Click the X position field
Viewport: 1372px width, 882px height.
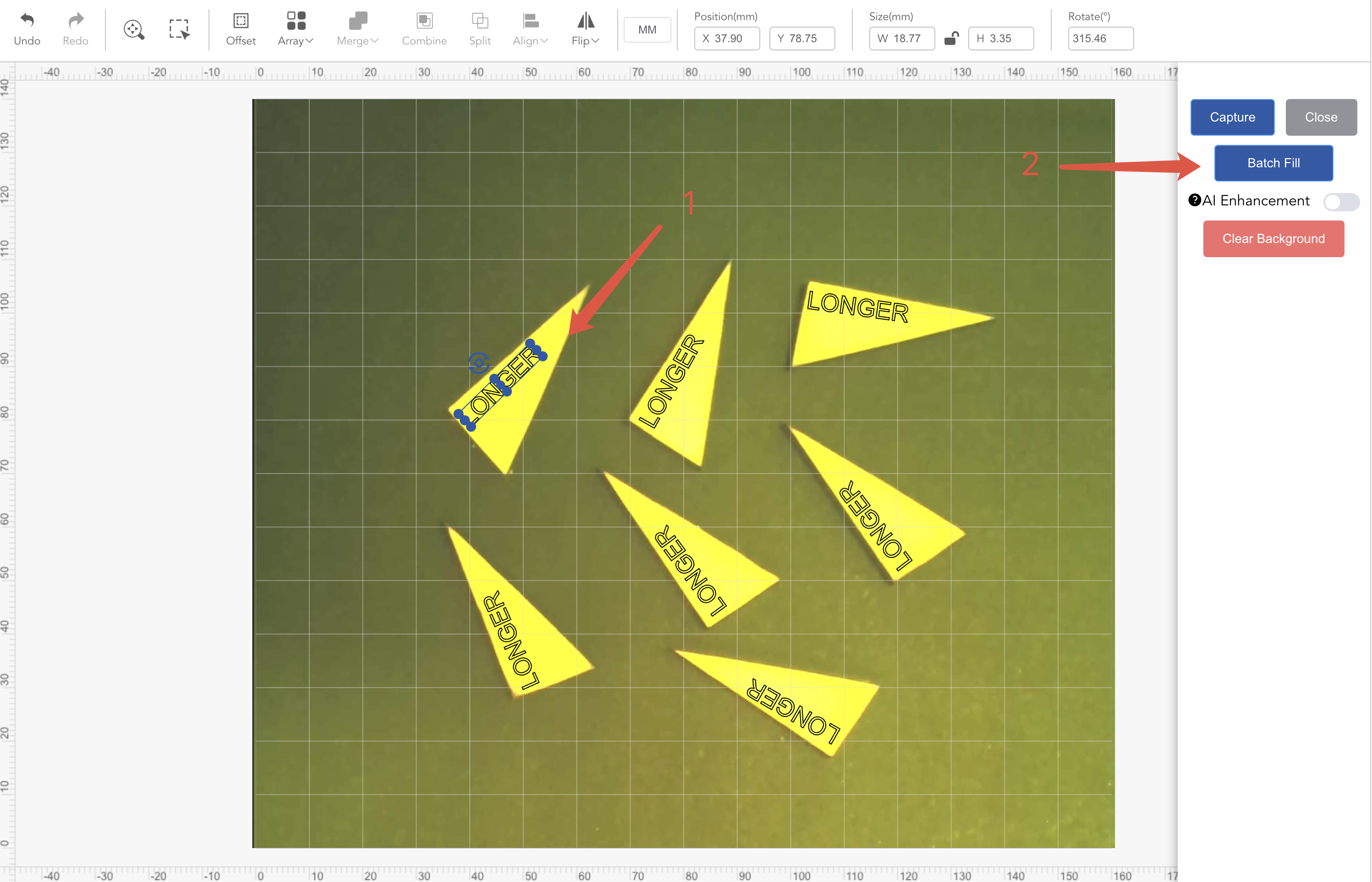727,39
